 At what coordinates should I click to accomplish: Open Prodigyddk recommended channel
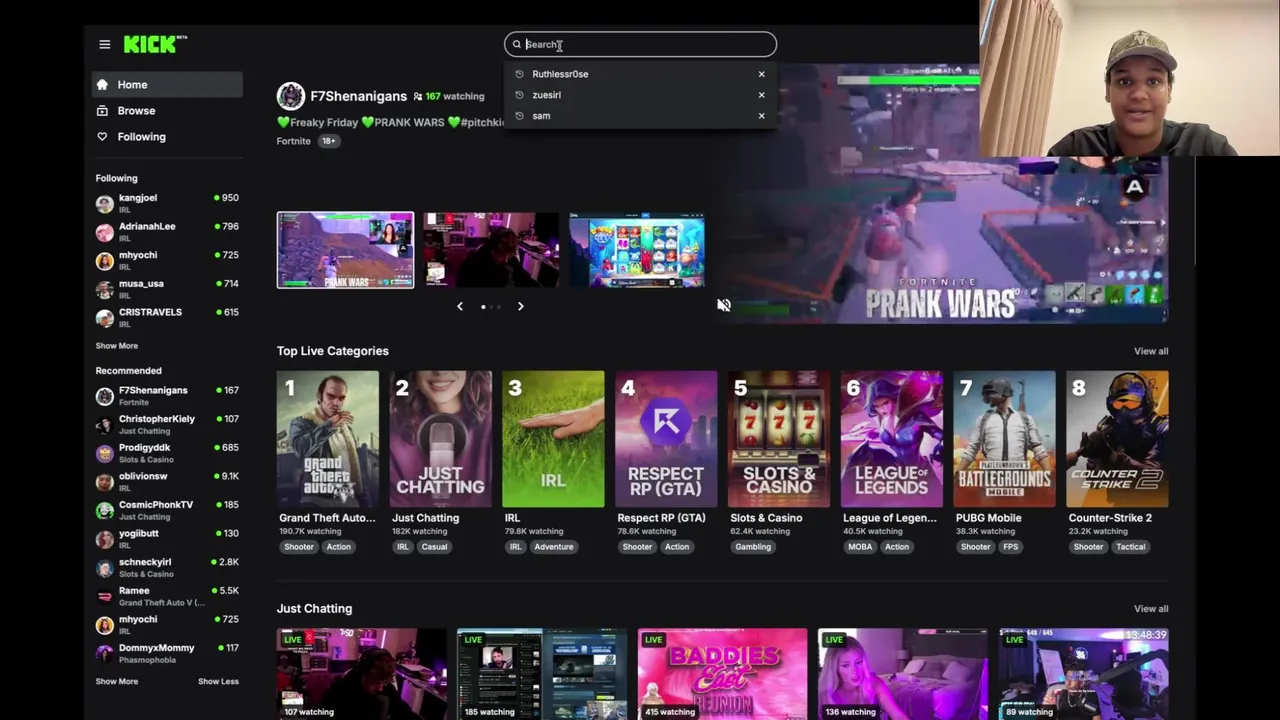tap(166, 453)
